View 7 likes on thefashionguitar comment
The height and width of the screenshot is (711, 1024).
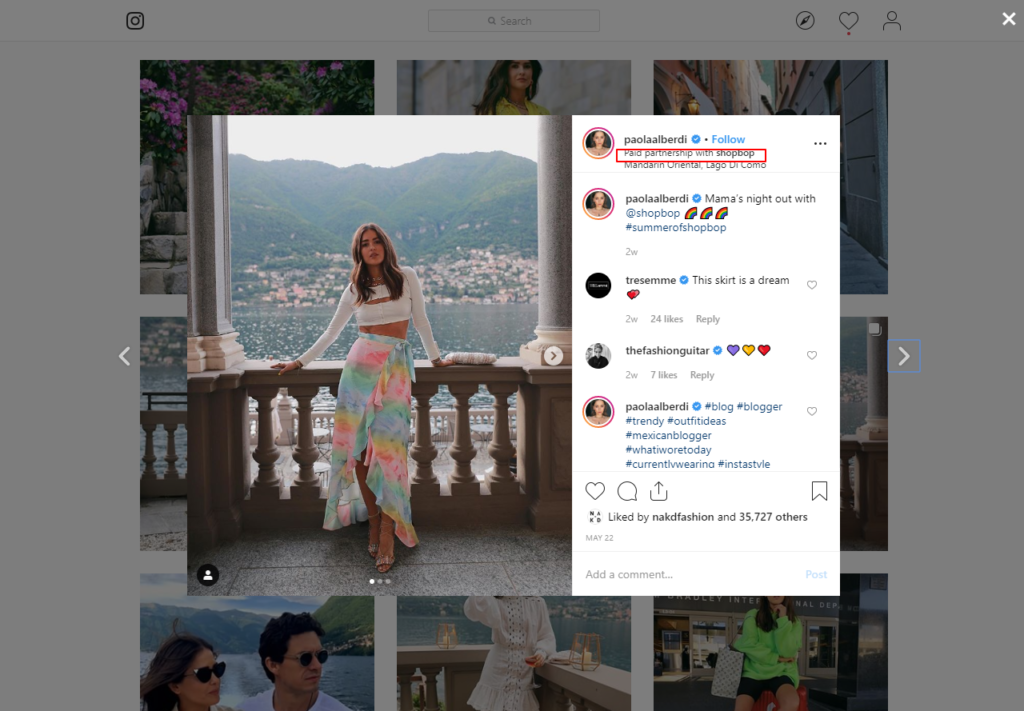coord(664,375)
